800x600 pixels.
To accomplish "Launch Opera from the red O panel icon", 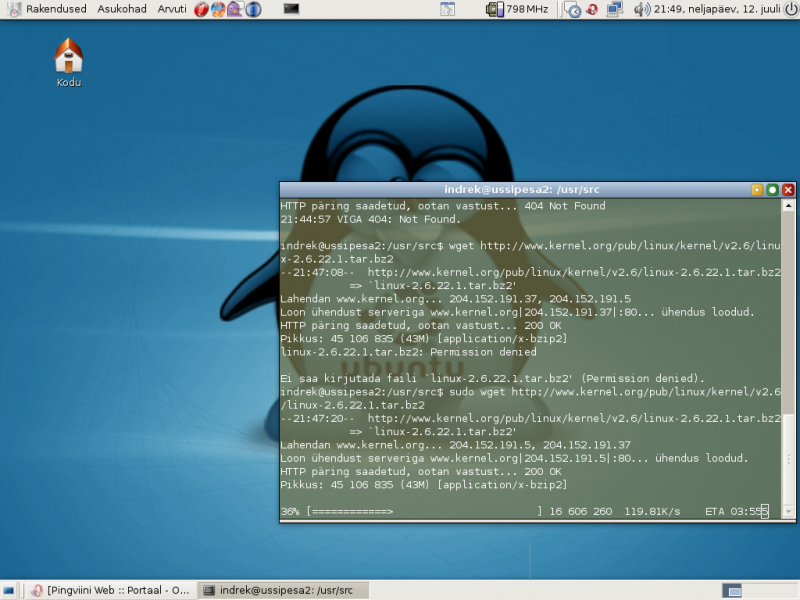I will coord(202,9).
